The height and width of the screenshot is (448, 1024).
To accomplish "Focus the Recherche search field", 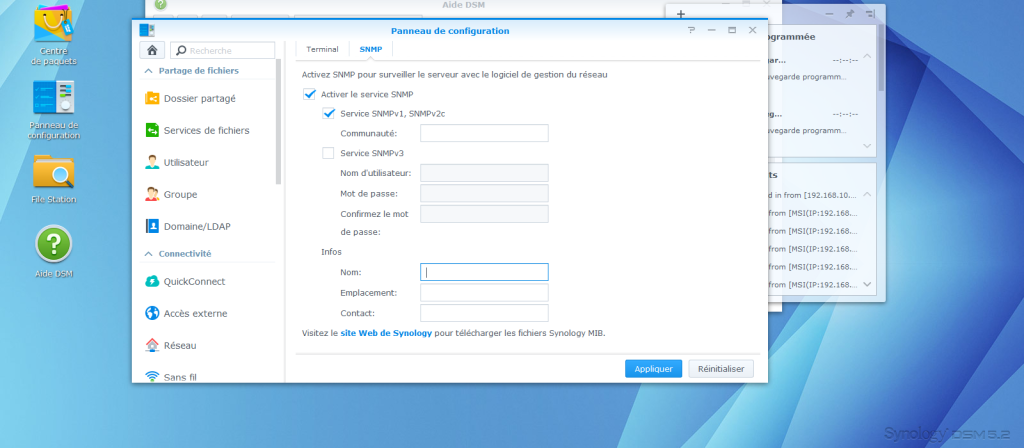I will 223,50.
